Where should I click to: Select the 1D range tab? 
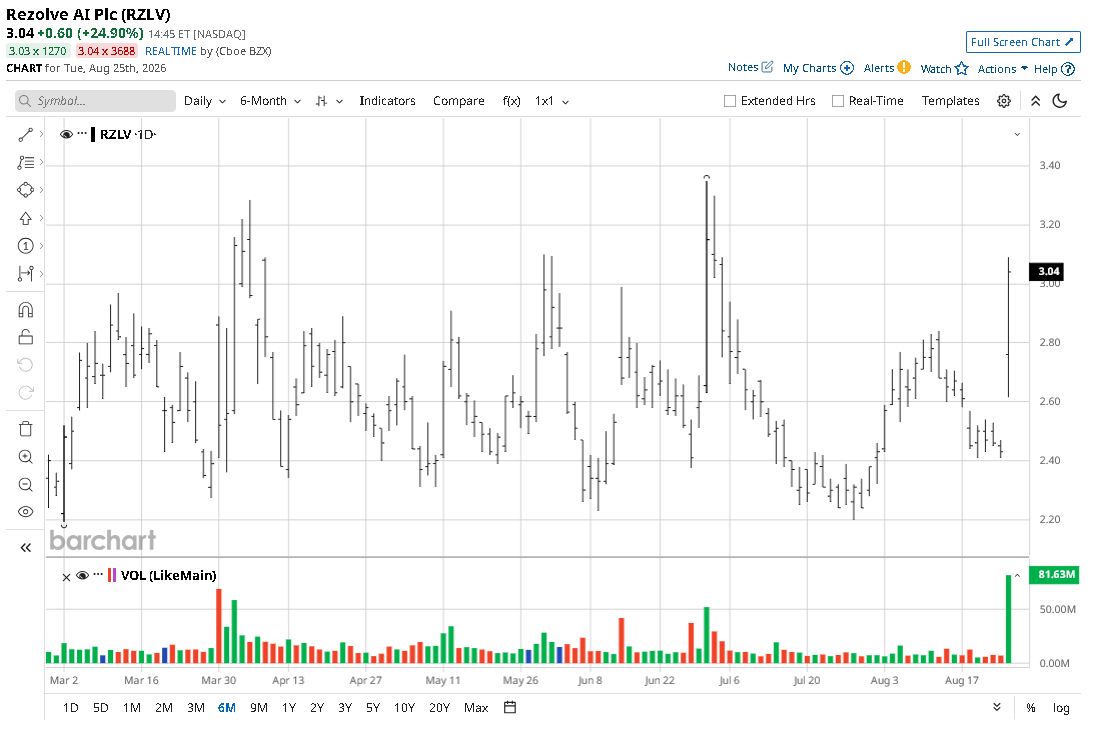coord(71,708)
